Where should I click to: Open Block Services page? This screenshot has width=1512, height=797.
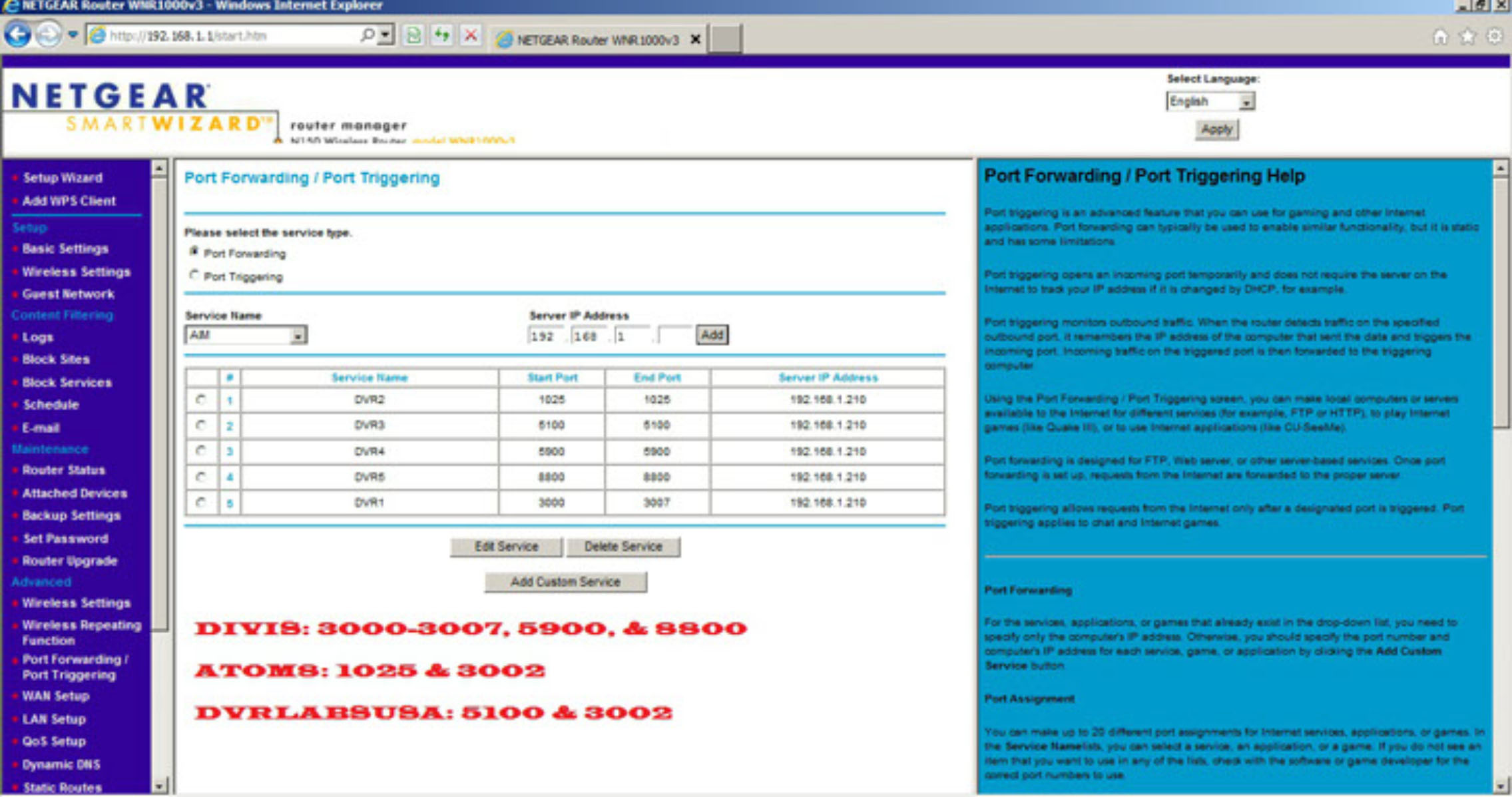click(67, 383)
